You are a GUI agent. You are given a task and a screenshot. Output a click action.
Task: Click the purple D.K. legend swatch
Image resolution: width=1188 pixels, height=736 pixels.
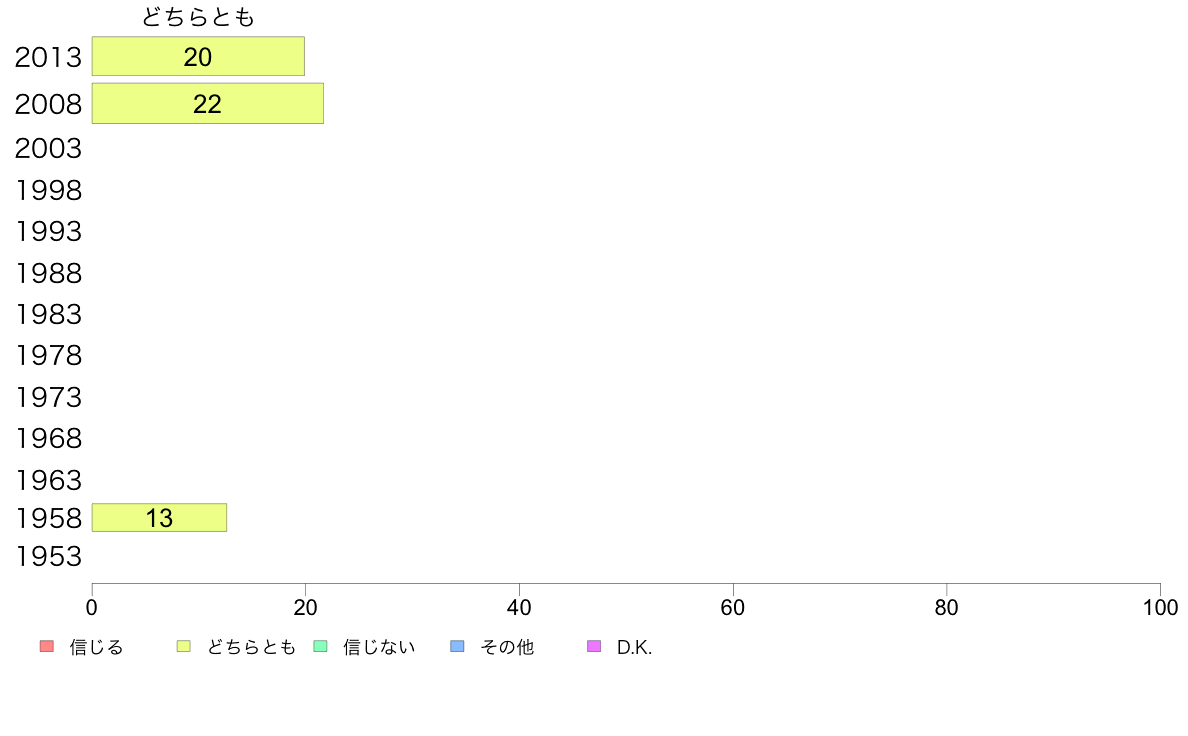pyautogui.click(x=594, y=647)
